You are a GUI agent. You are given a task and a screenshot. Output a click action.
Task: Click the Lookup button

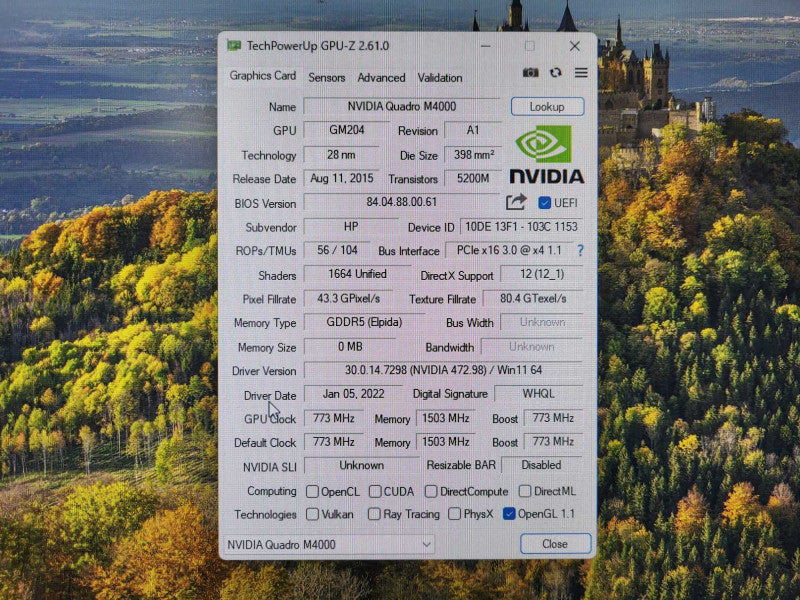tap(547, 107)
